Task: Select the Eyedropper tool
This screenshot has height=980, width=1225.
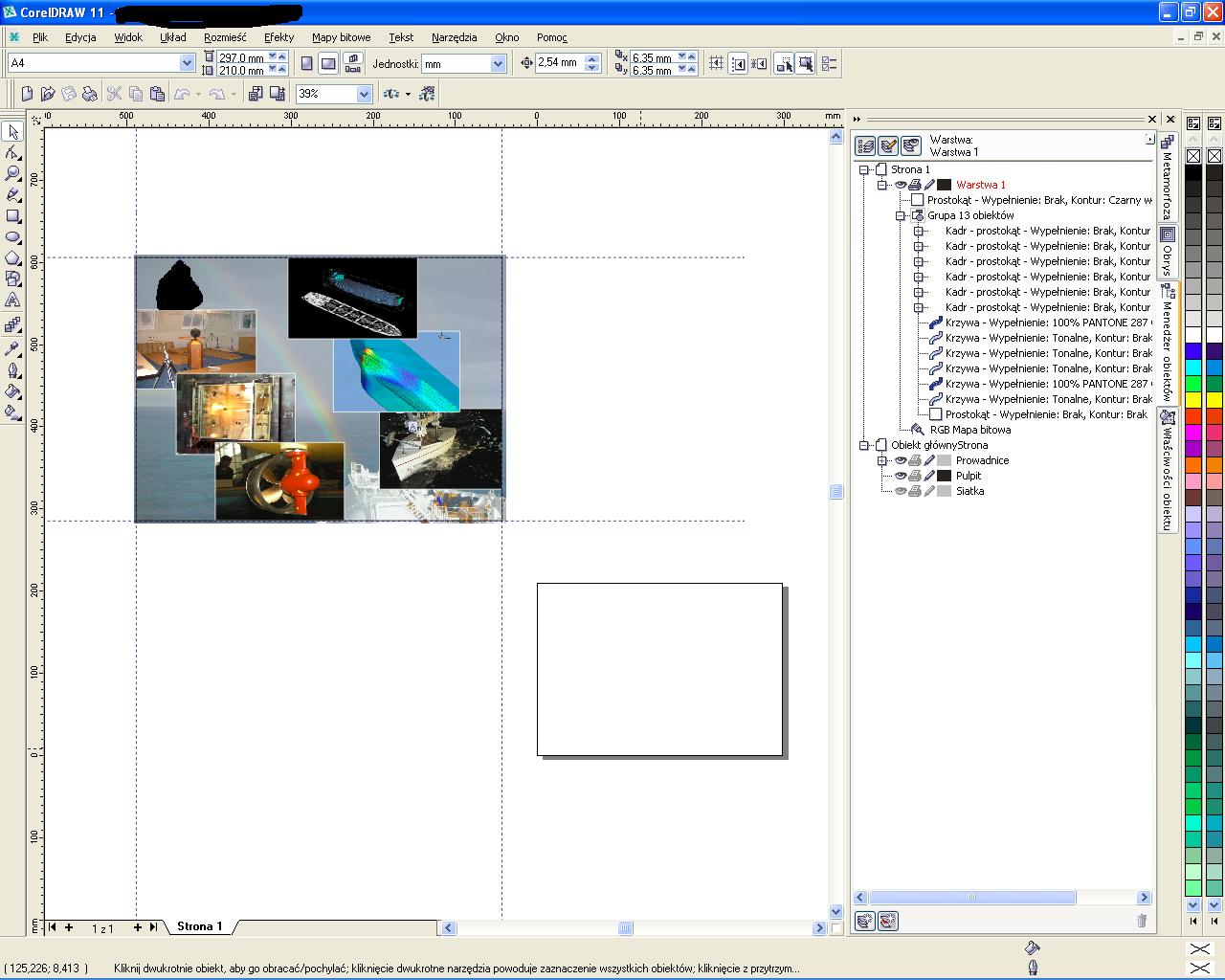Action: 13,349
